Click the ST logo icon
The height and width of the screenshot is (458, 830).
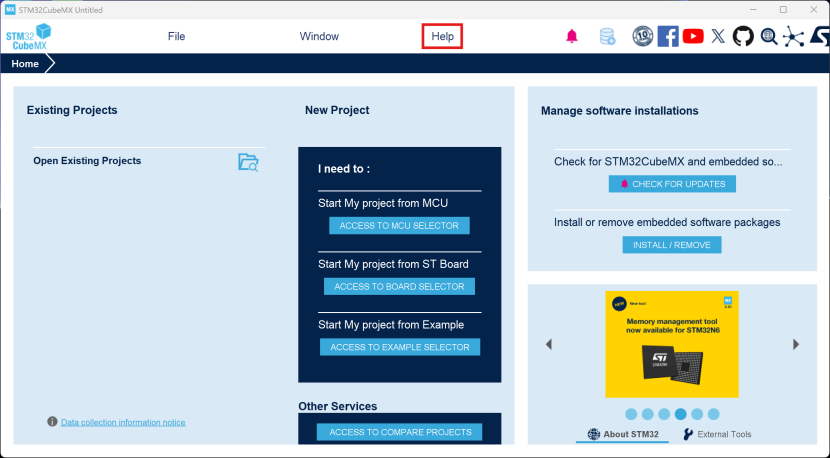tap(820, 37)
